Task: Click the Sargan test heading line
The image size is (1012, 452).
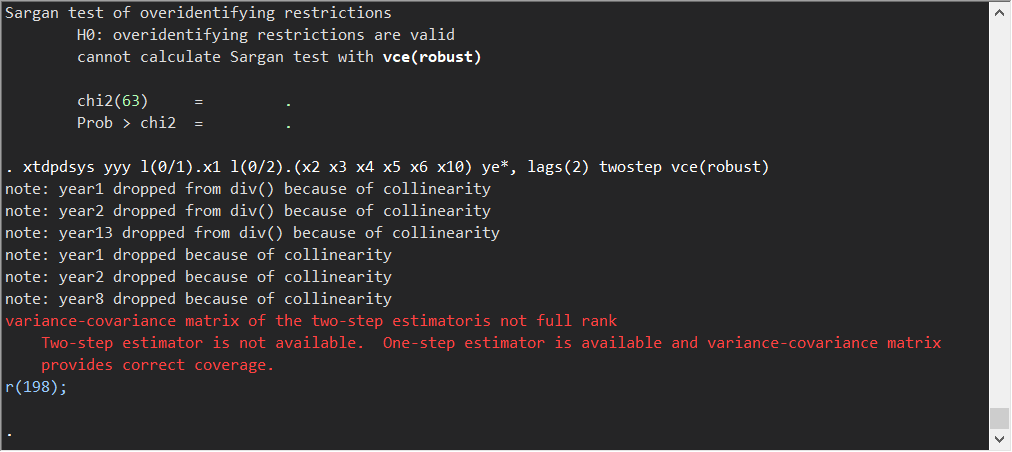Action: tap(198, 14)
